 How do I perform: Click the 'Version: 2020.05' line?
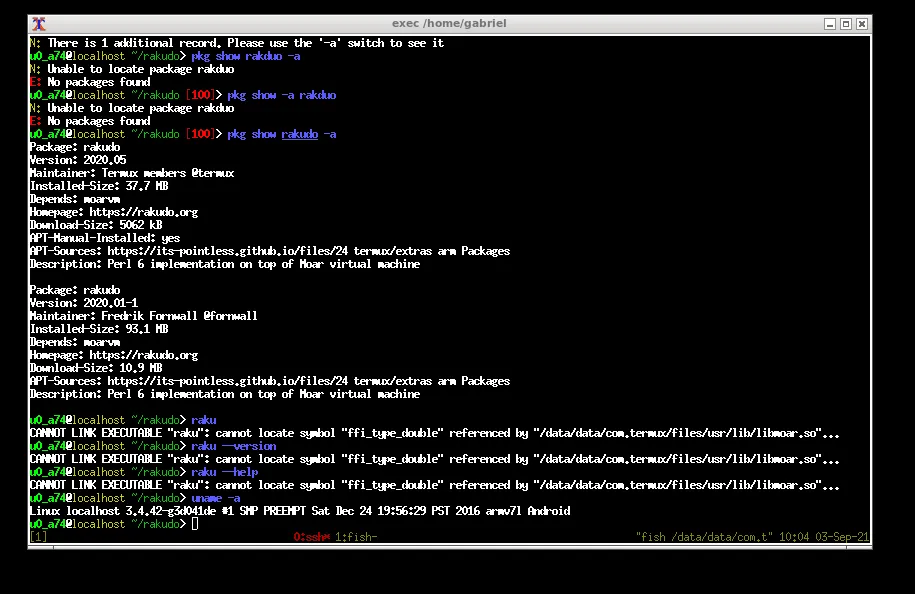click(78, 160)
